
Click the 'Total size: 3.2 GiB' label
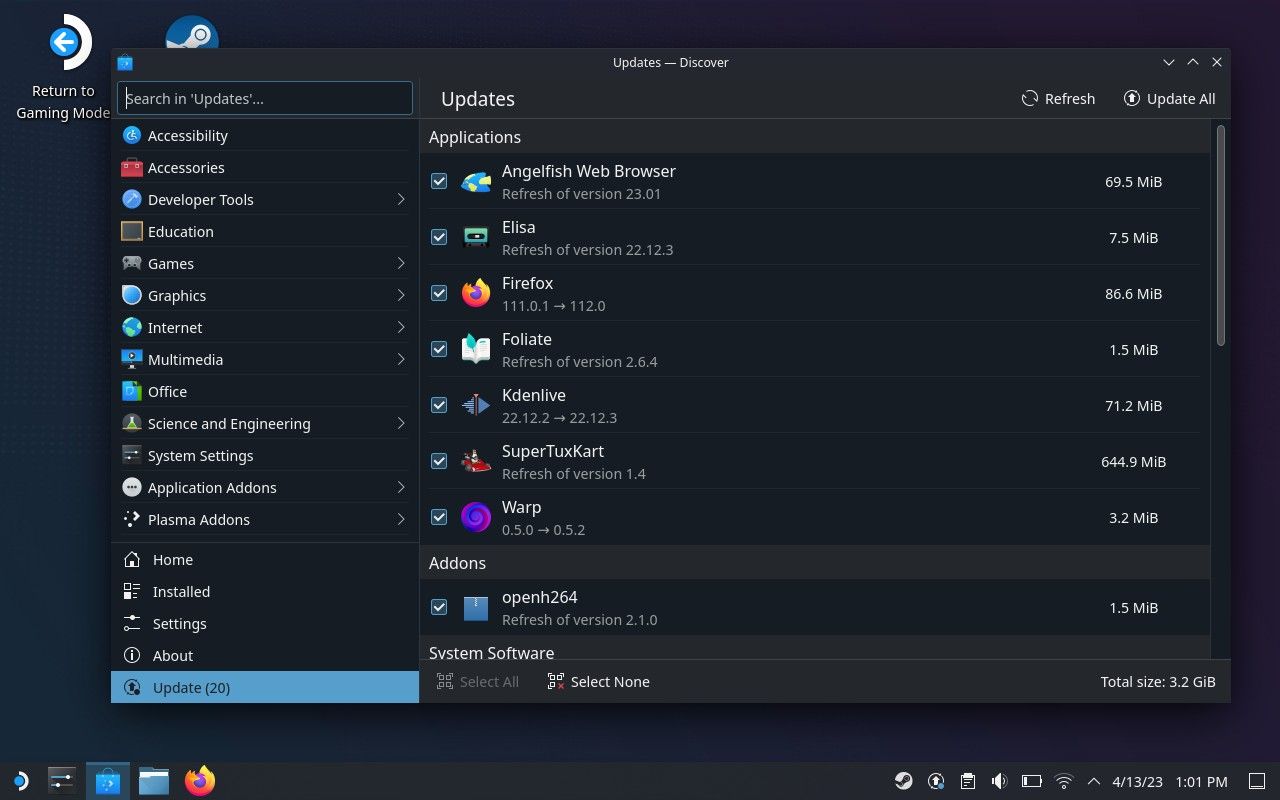1158,682
